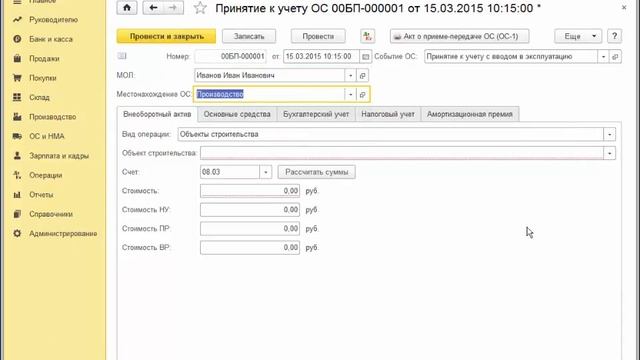Viewport: 640px width, 360px height.
Task: Open the Событие ОС item form icon
Action: tap(615, 57)
